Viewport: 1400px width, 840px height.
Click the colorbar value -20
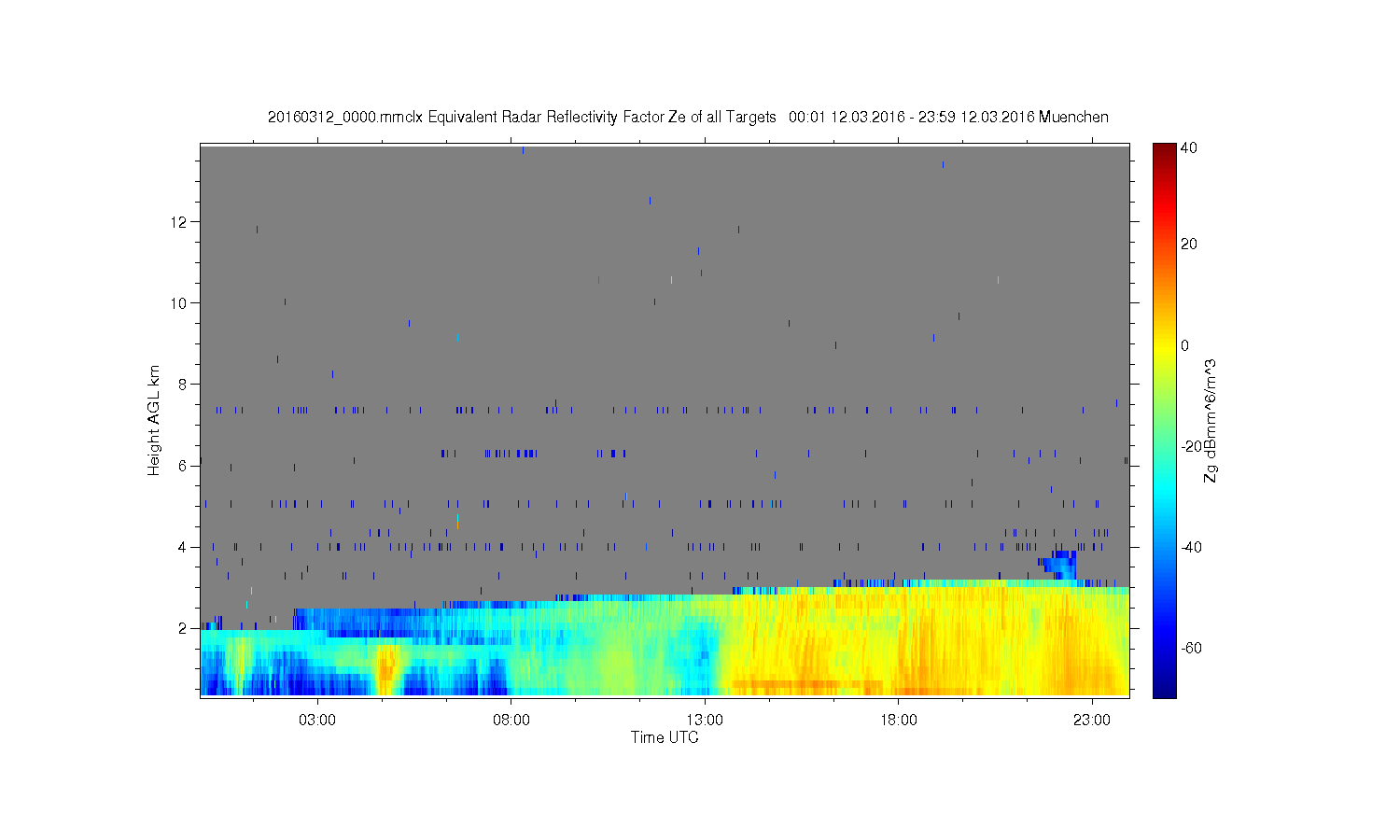coord(1192,446)
